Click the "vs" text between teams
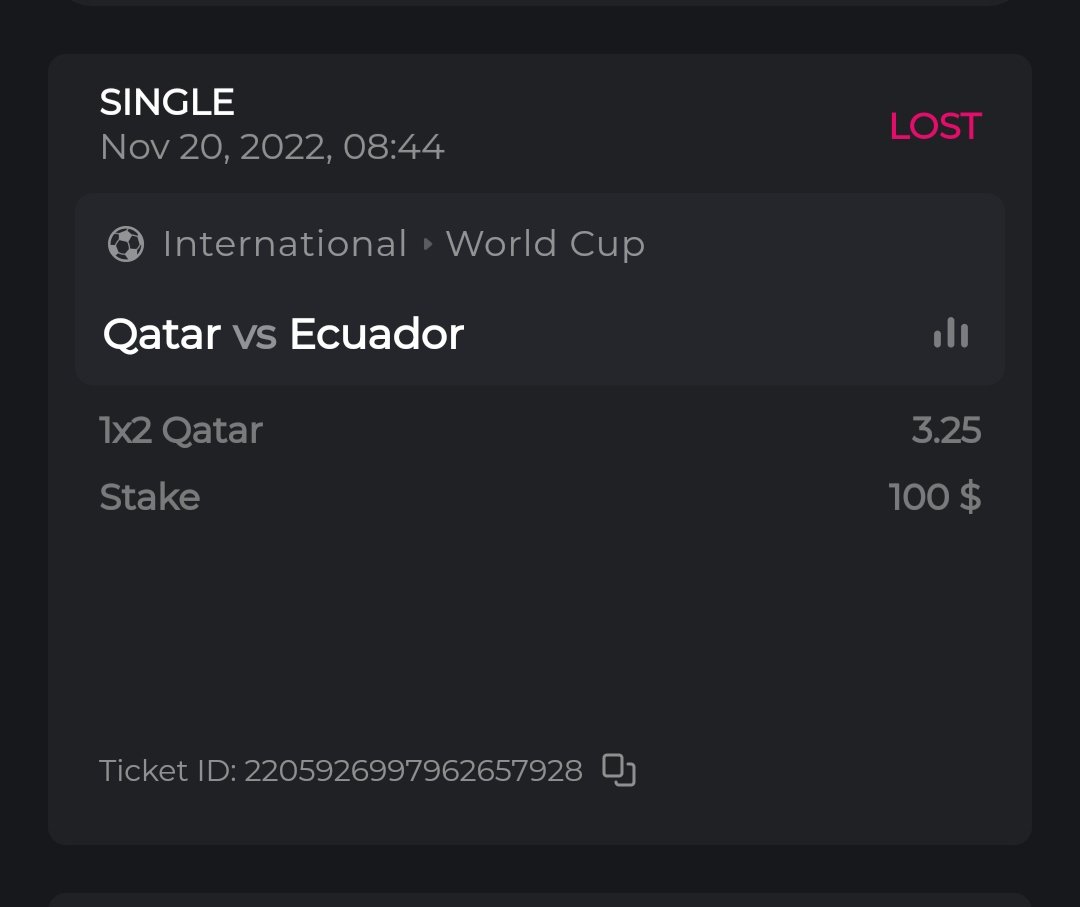 255,334
